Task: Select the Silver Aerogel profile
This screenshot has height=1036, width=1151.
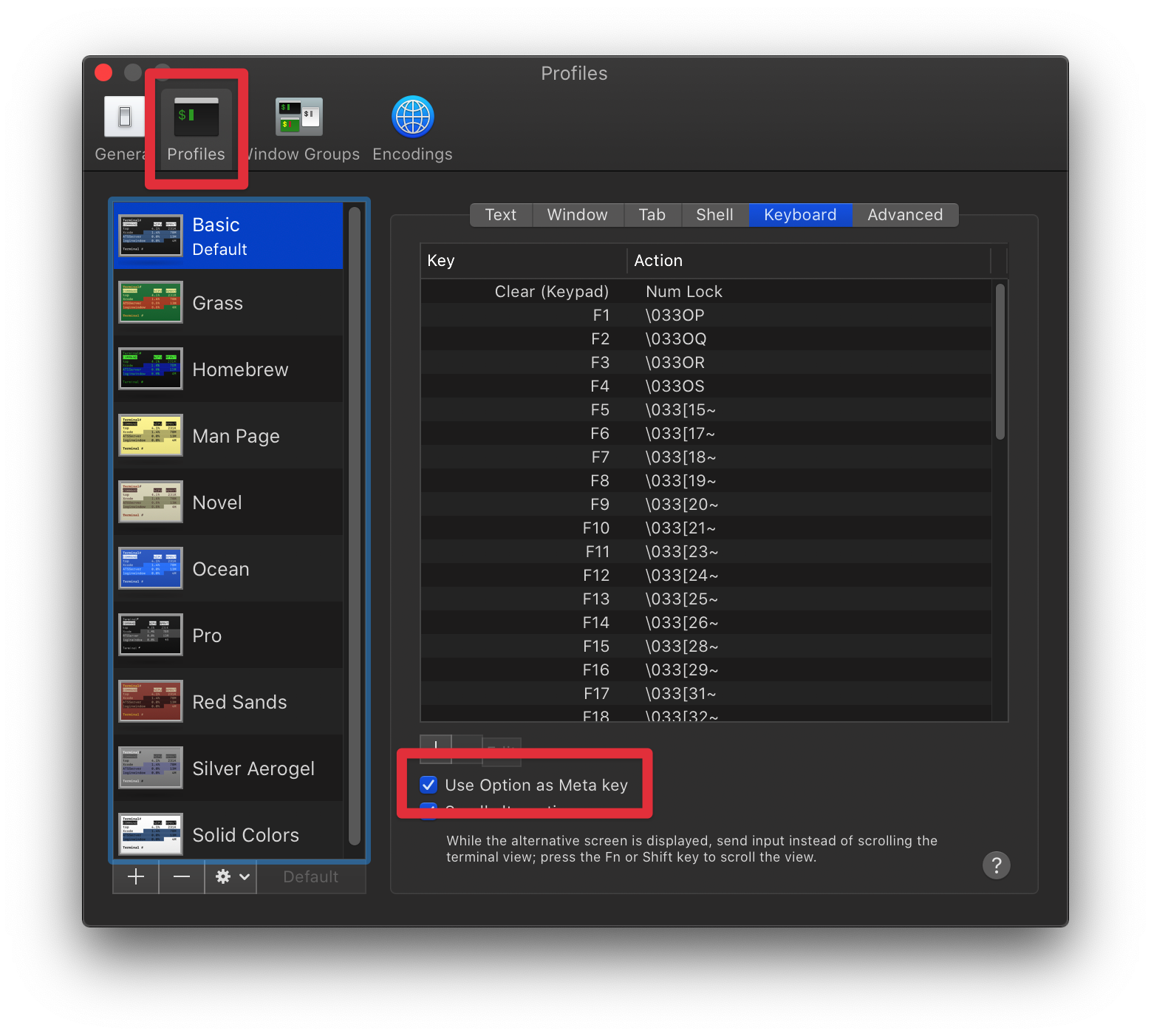Action: point(228,768)
